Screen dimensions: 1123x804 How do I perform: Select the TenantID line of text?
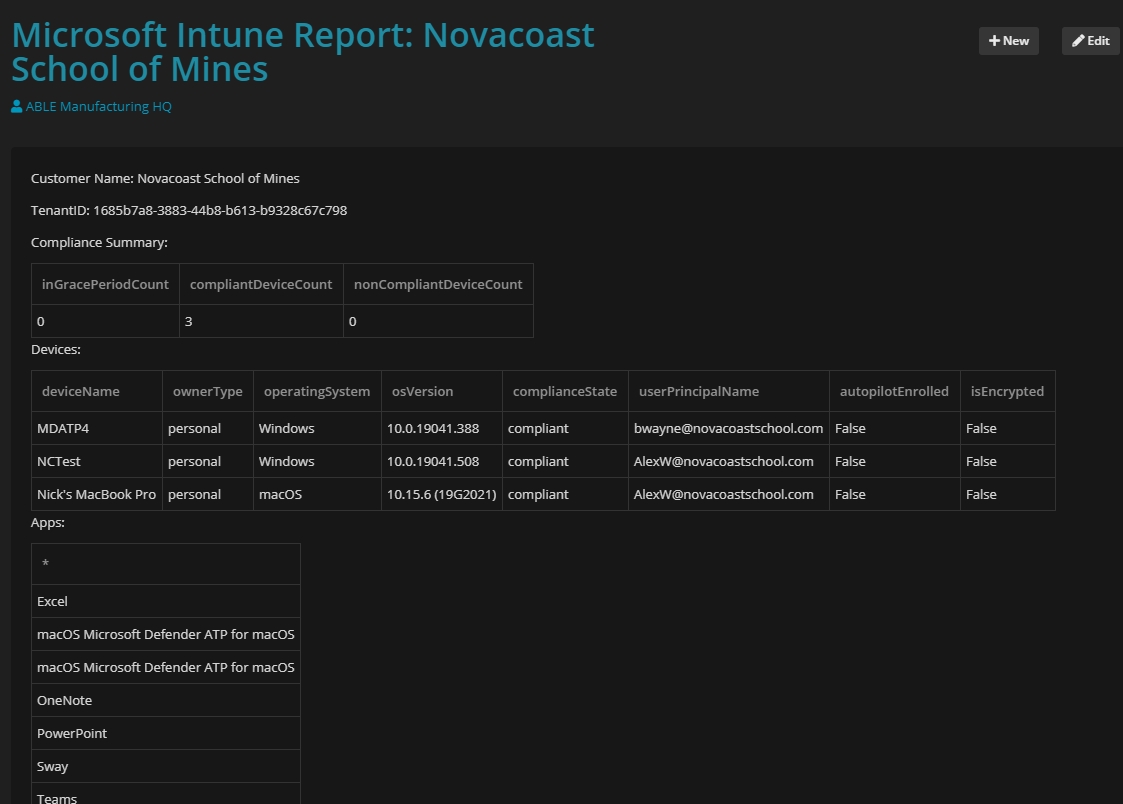pyautogui.click(x=189, y=210)
